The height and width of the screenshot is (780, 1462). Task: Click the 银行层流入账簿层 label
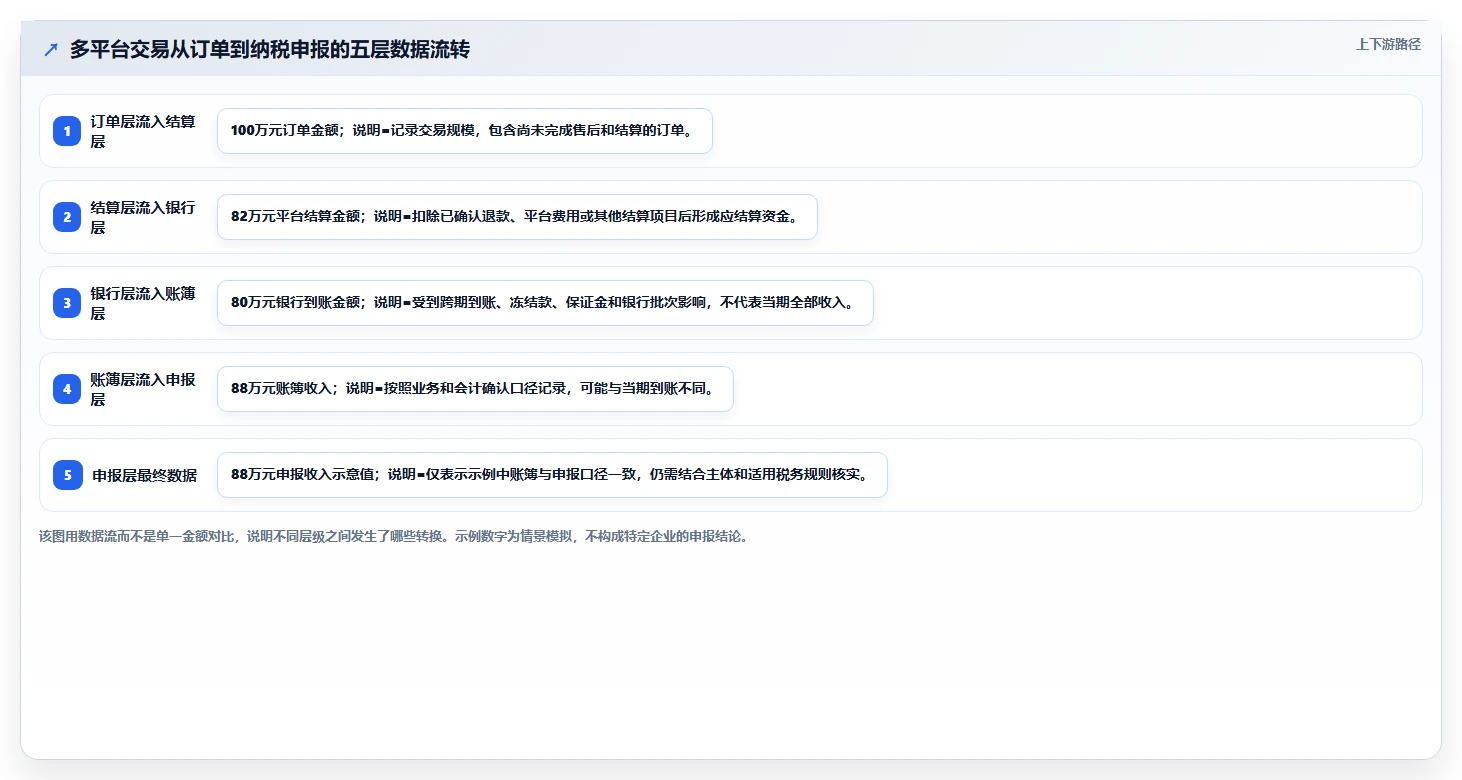click(x=143, y=303)
